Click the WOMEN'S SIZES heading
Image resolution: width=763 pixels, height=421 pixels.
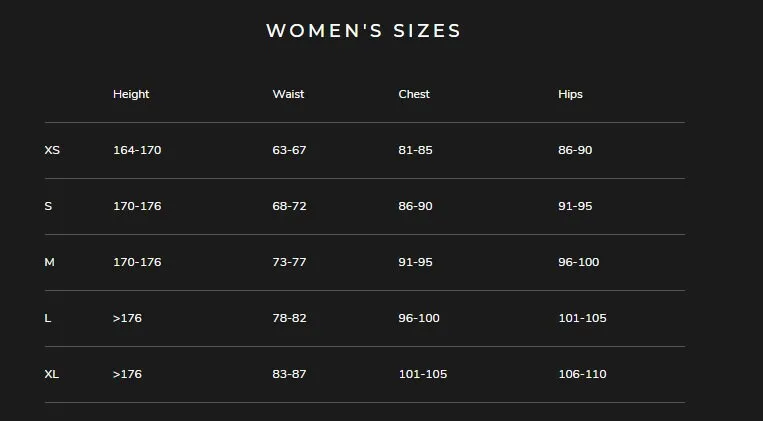(363, 31)
